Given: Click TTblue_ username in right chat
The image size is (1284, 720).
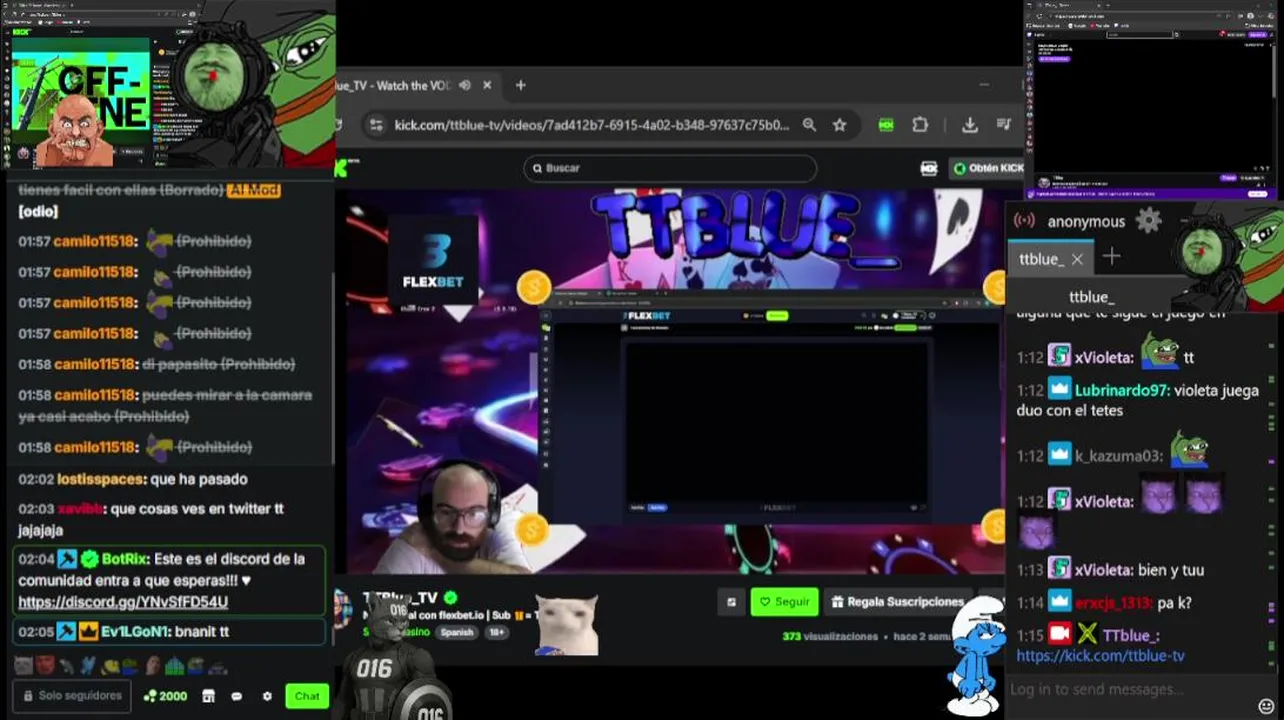Looking at the screenshot, I should pyautogui.click(x=1131, y=635).
